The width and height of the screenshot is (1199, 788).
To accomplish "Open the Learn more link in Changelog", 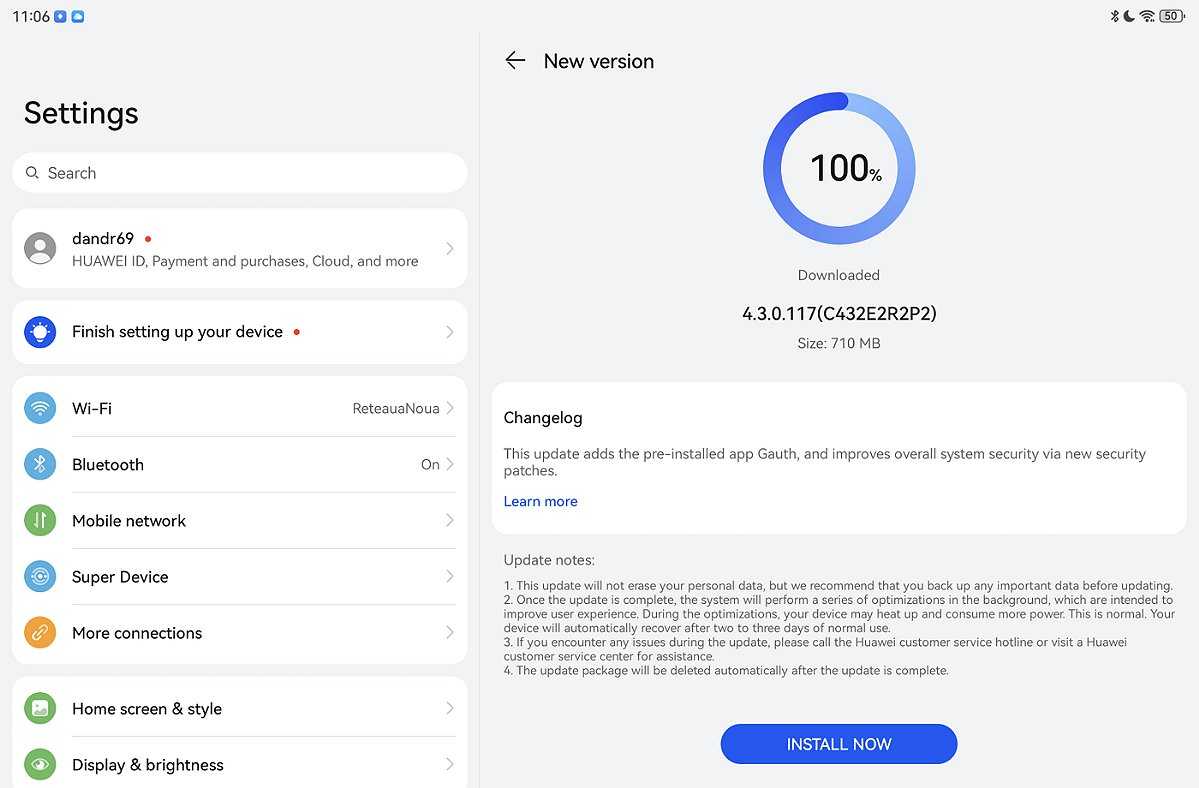I will (541, 501).
